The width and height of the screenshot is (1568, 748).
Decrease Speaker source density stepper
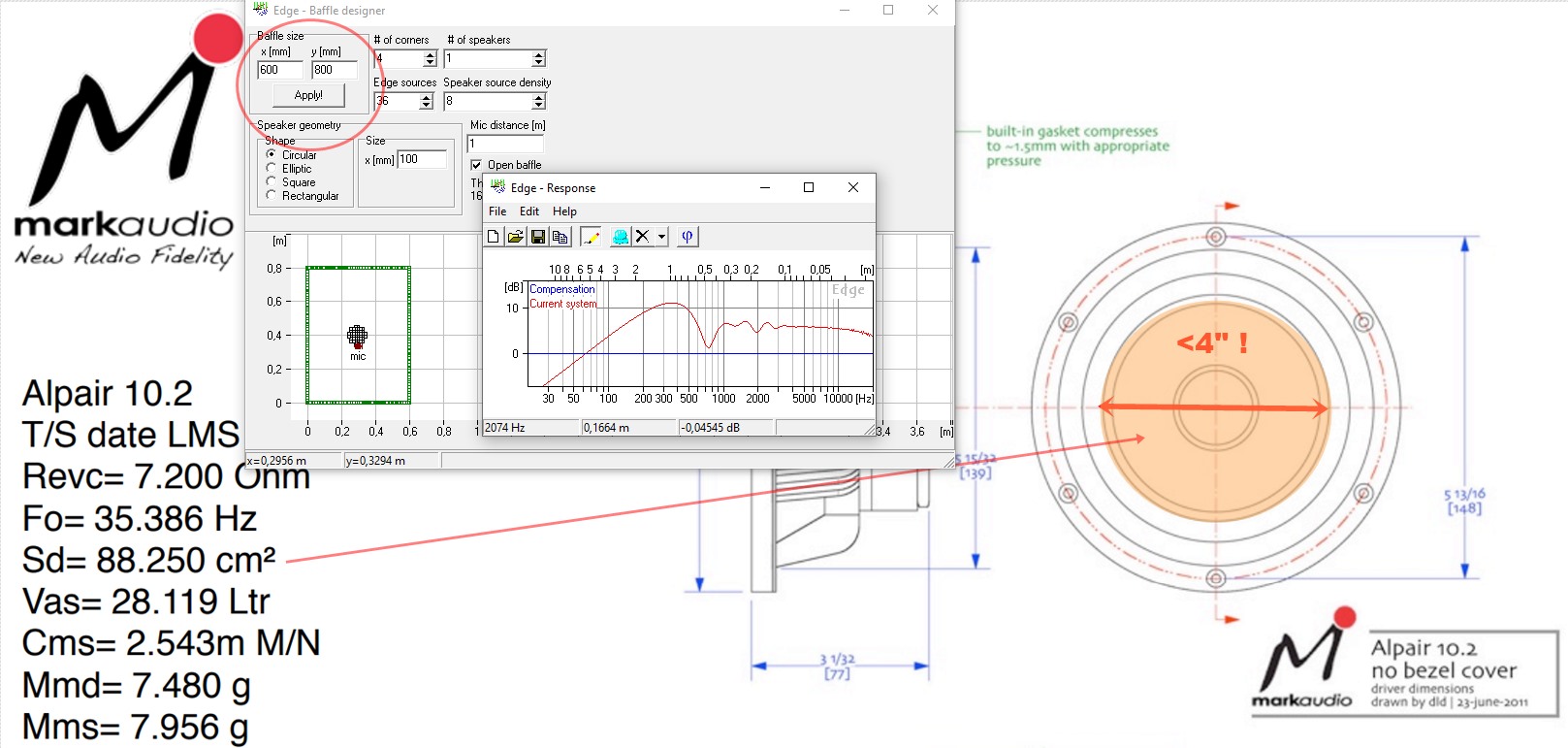pos(539,105)
